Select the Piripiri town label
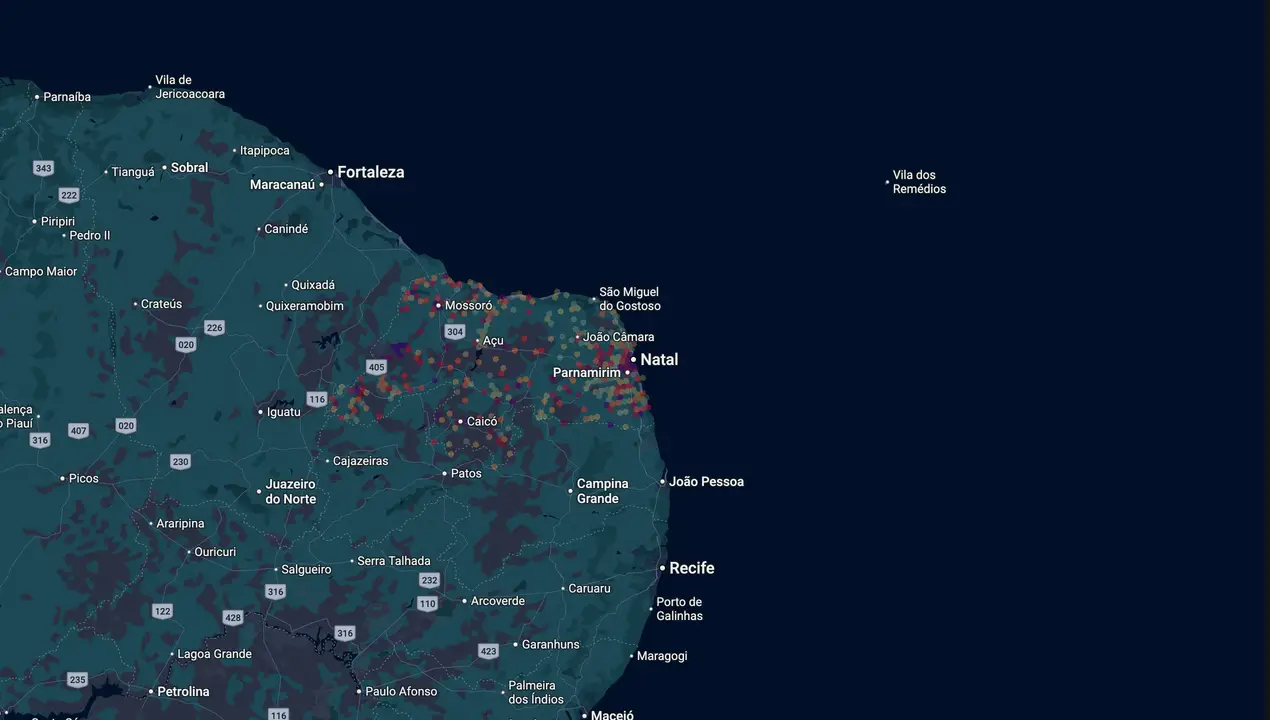Screen dimensions: 1270x720 pos(58,222)
